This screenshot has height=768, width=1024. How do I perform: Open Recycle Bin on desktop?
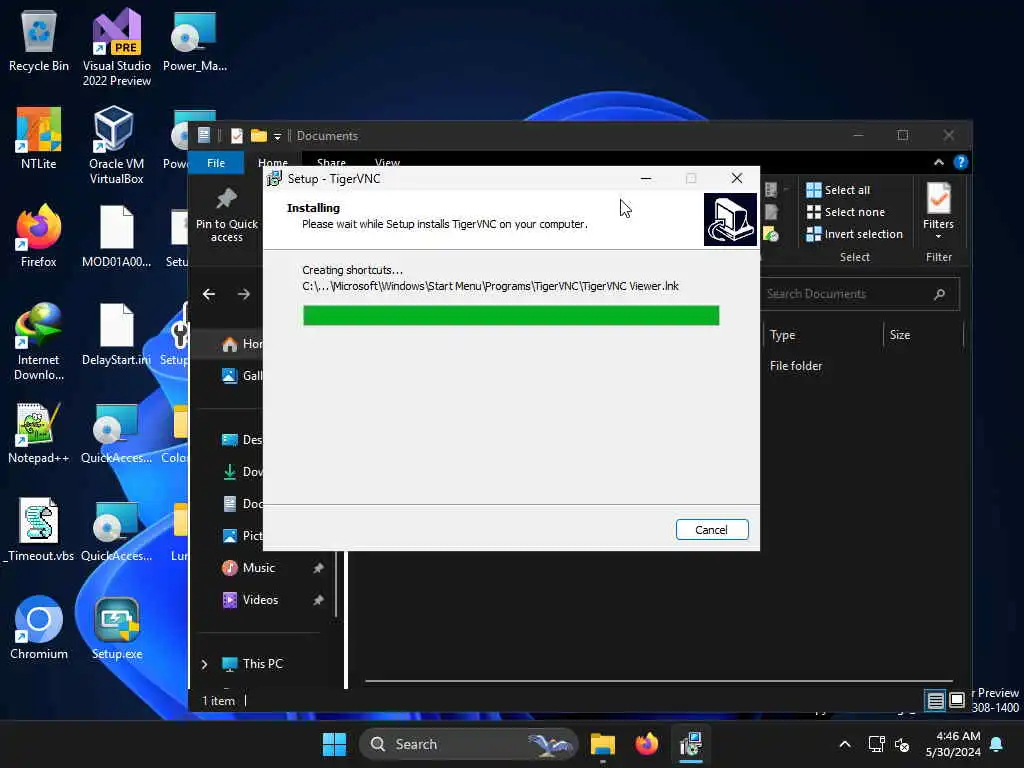39,40
